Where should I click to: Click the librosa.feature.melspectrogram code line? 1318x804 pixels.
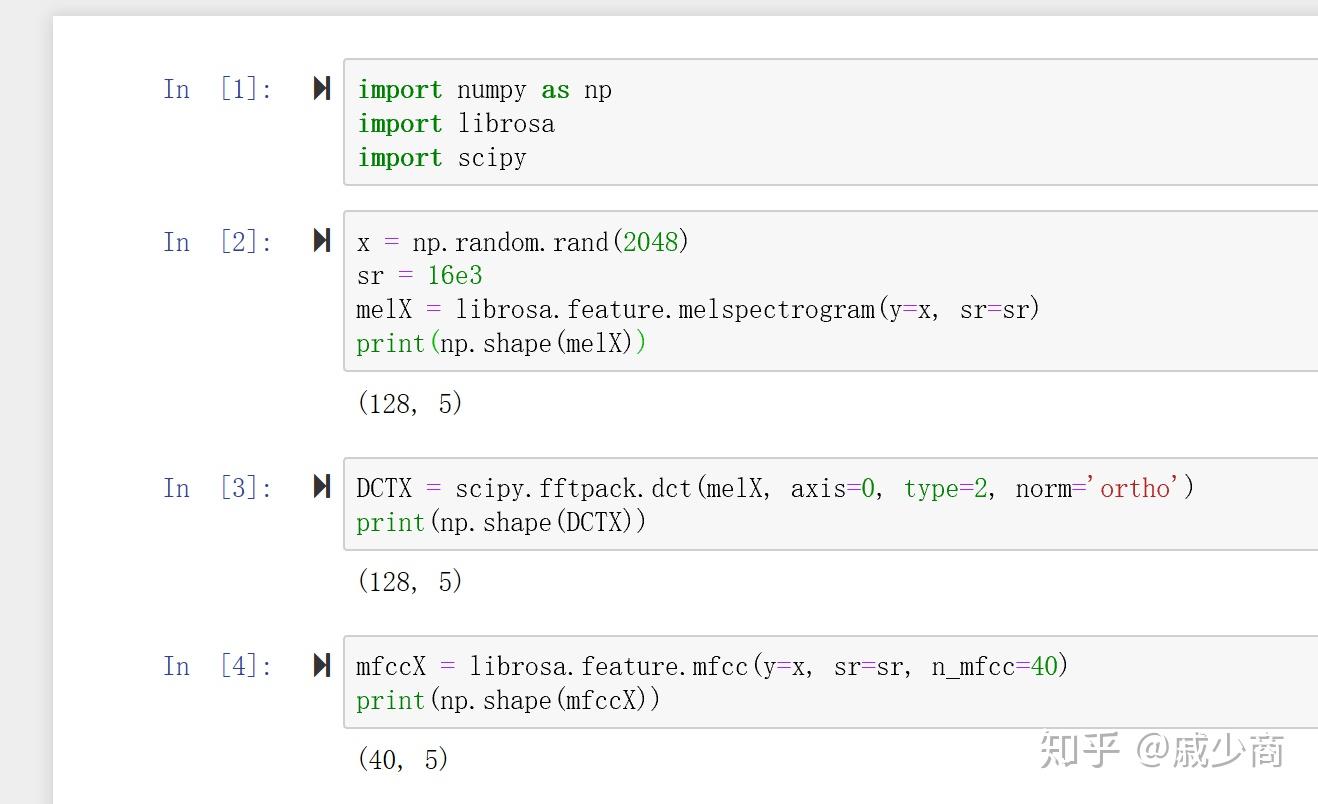(698, 310)
